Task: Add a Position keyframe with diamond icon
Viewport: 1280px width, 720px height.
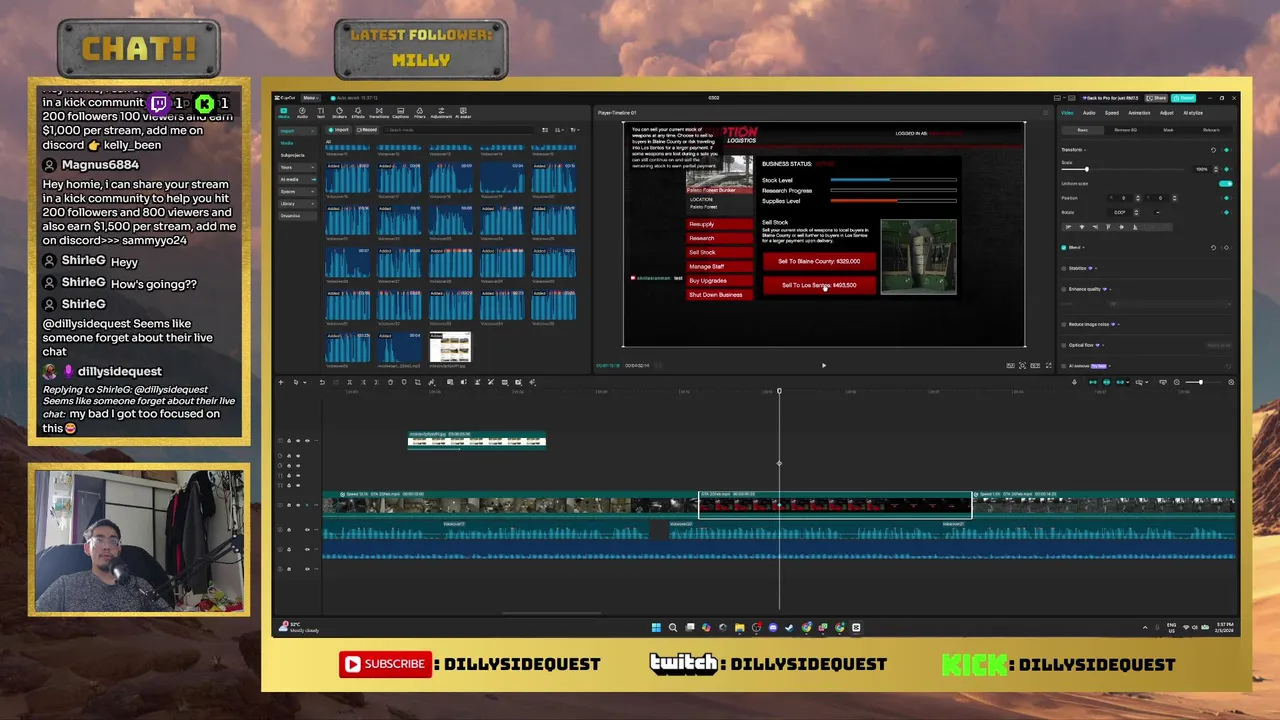Action: 1226,198
